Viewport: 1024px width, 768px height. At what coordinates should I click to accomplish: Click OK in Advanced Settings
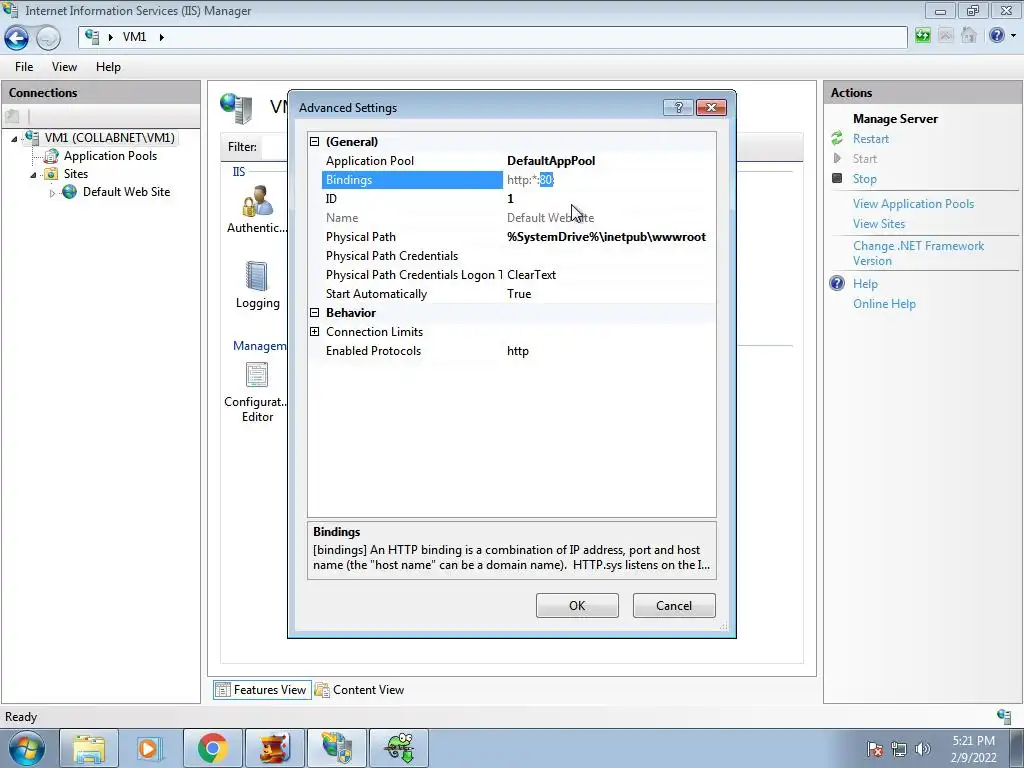[577, 605]
